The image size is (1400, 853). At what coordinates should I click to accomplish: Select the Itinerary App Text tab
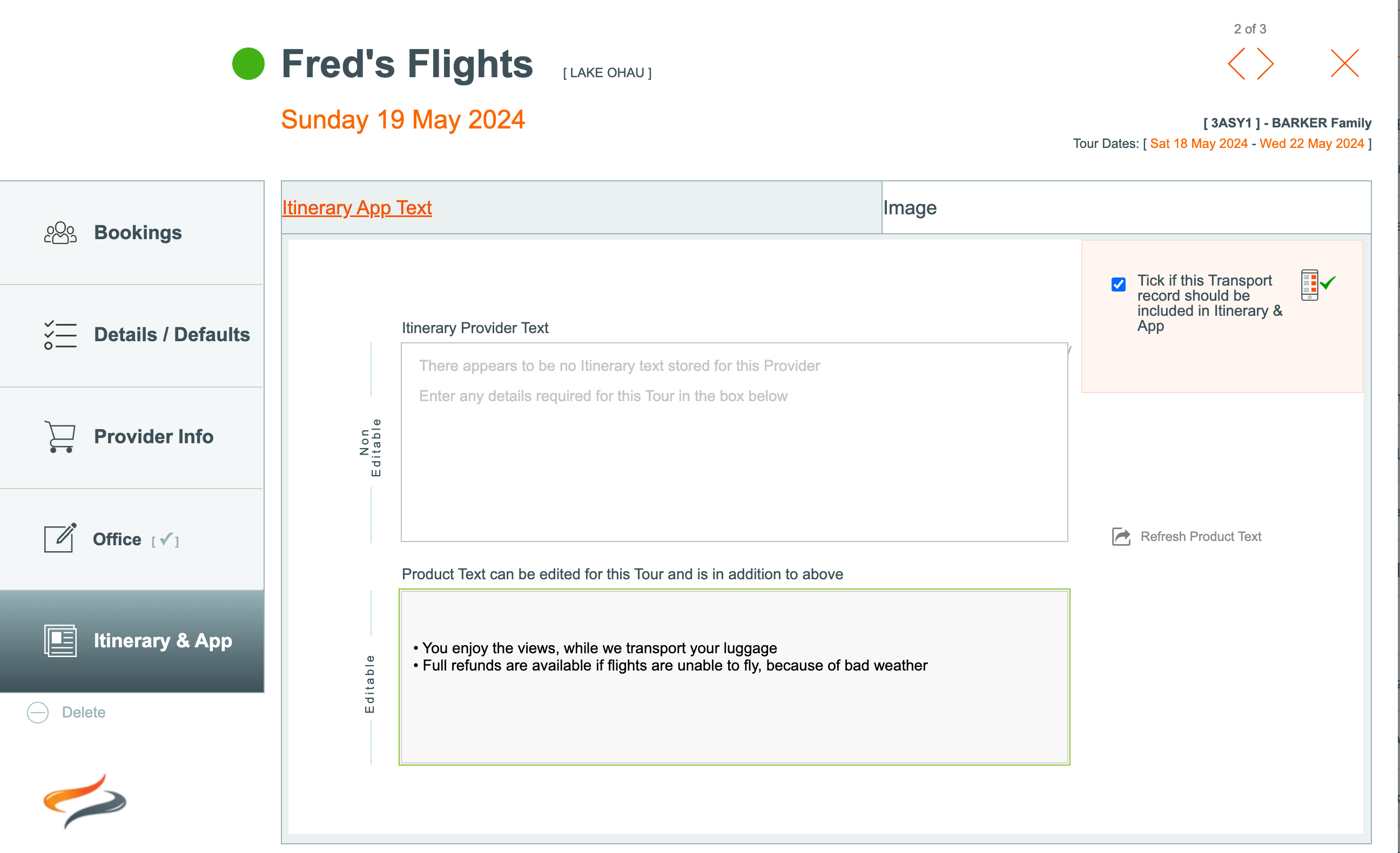[x=357, y=208]
